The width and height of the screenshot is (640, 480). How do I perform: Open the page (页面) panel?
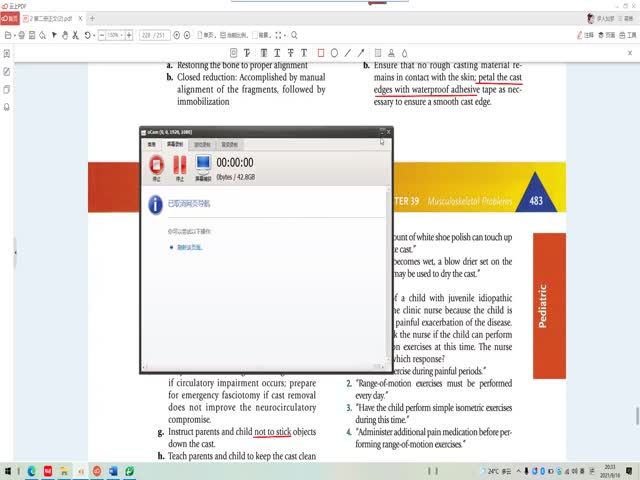(607, 36)
